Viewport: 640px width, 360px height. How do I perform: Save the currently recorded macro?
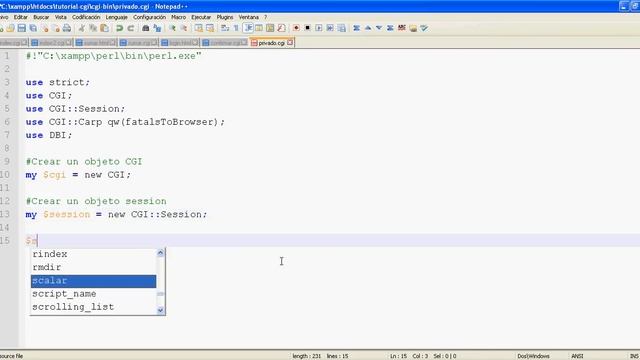pos(342,28)
